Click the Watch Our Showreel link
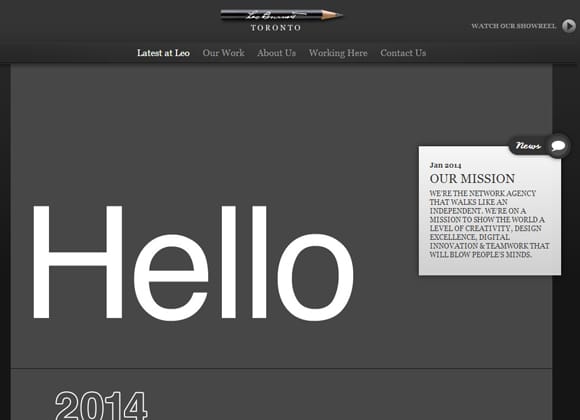The width and height of the screenshot is (580, 420). click(x=513, y=26)
